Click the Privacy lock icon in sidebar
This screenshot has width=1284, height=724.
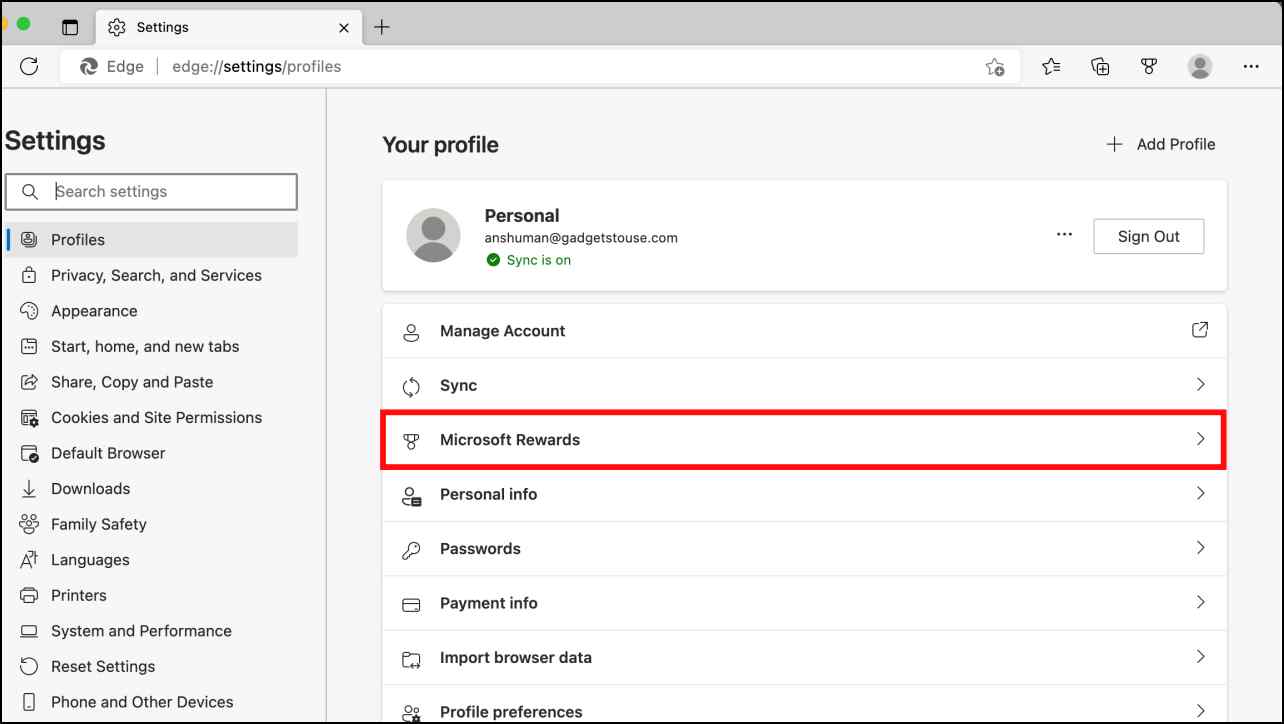[29, 275]
